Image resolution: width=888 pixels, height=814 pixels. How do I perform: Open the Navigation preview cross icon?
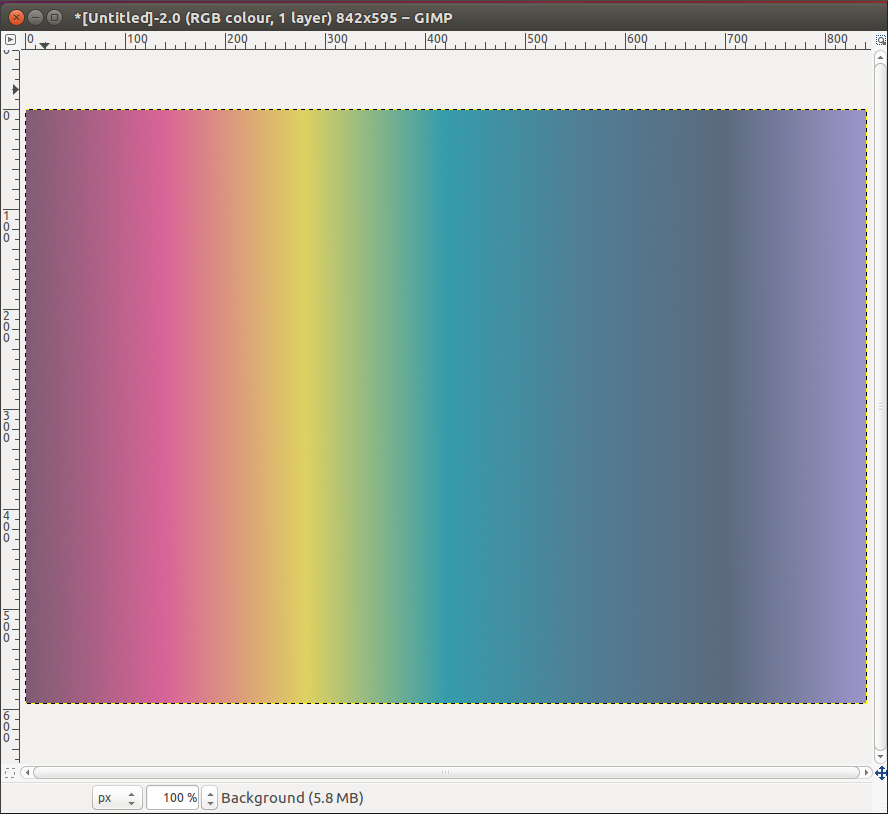[881, 774]
